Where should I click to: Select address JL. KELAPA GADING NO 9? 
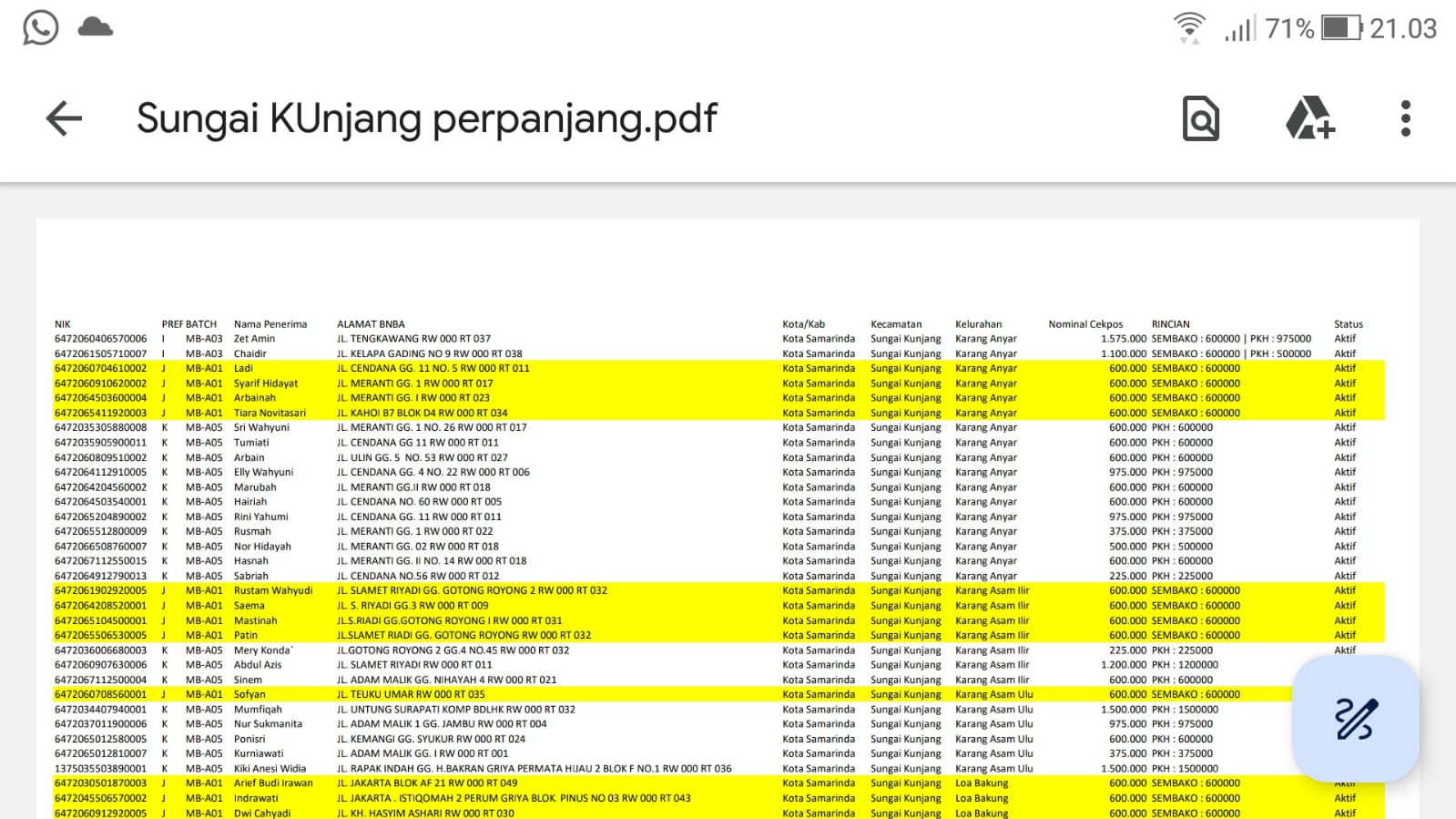393,353
